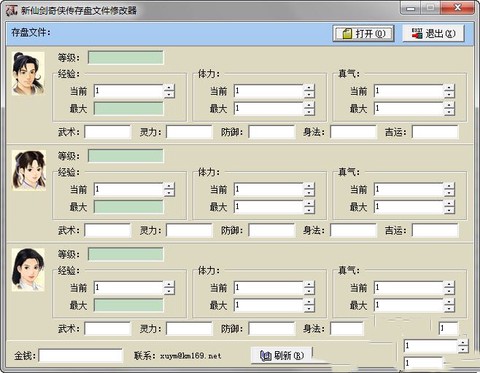The width and height of the screenshot is (480, 373).
Task: Click Lin Yueru's 防御 field
Action: click(x=272, y=329)
